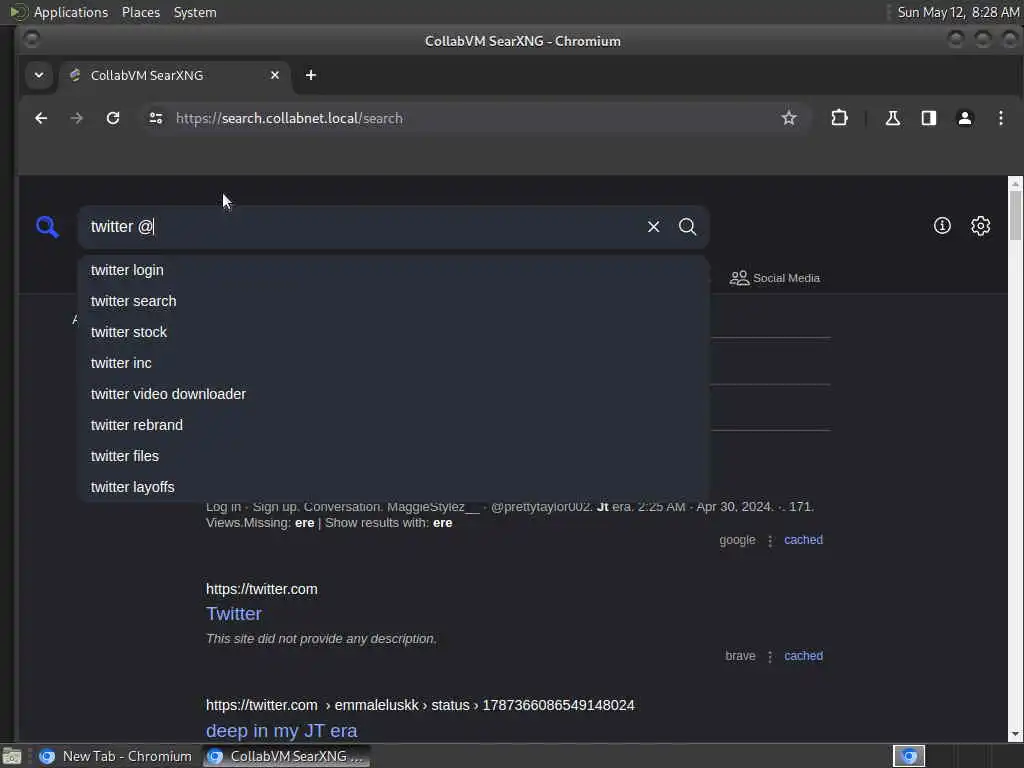The height and width of the screenshot is (768, 1024).
Task: Open 'deep in my JT era' result link
Action: tap(281, 731)
